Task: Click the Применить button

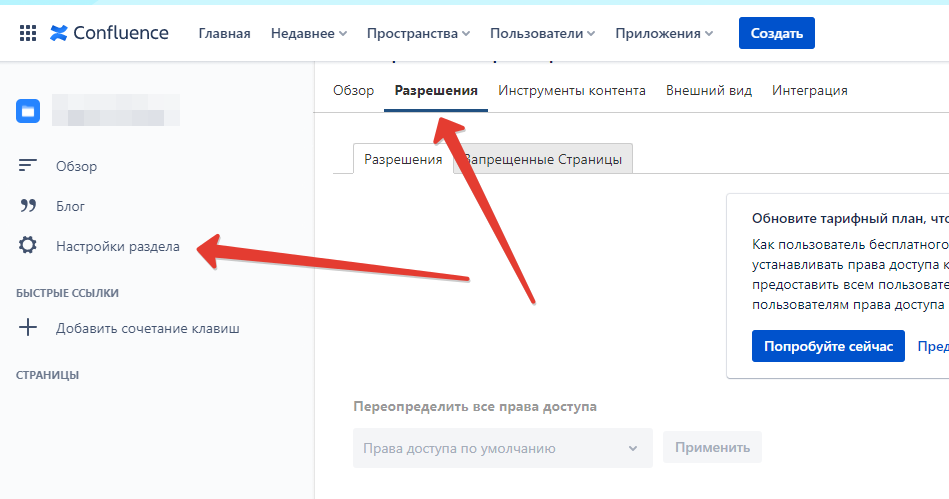Action: pos(712,448)
